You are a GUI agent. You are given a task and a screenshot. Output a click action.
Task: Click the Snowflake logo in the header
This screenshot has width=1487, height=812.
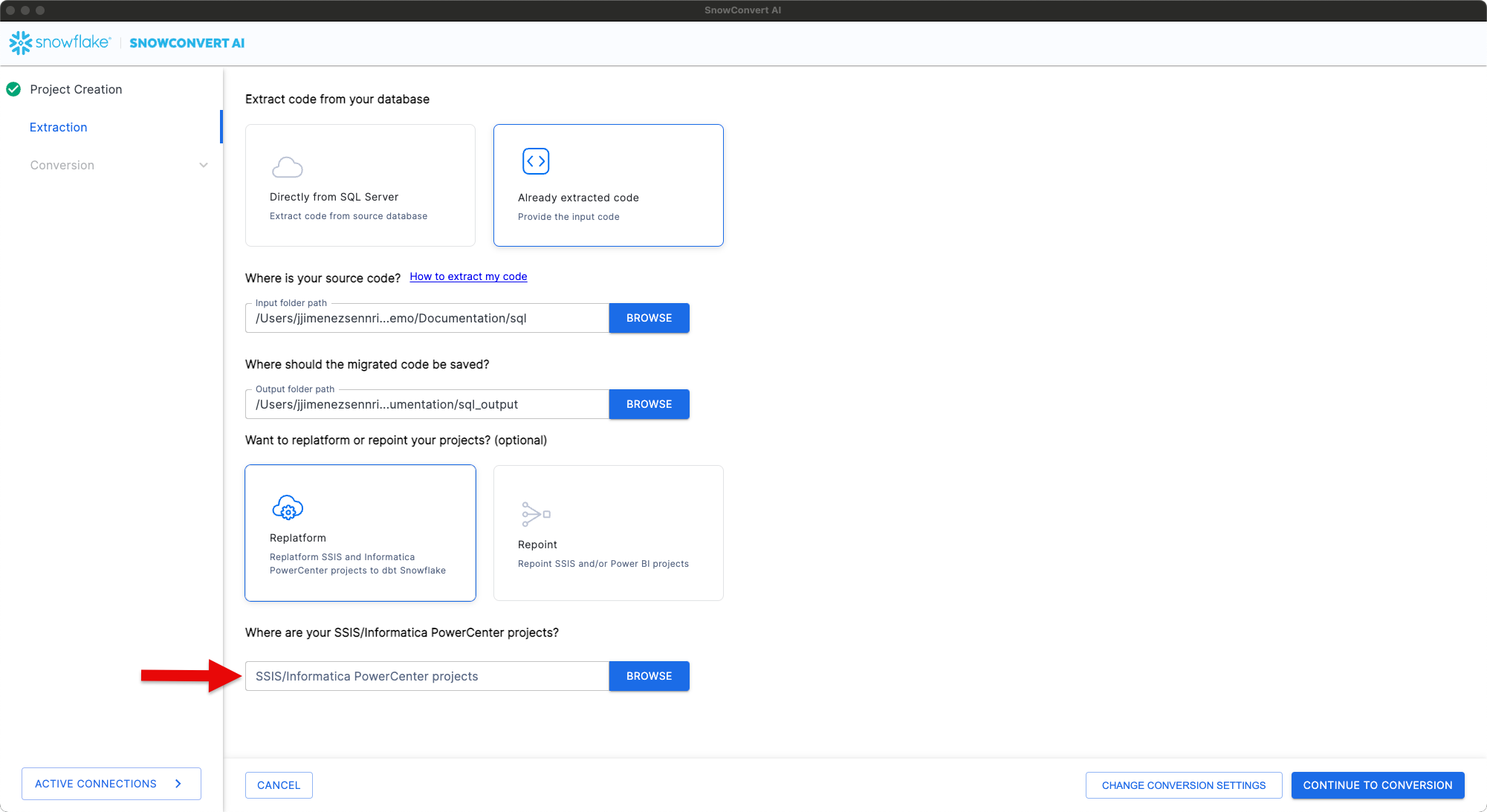[x=22, y=42]
